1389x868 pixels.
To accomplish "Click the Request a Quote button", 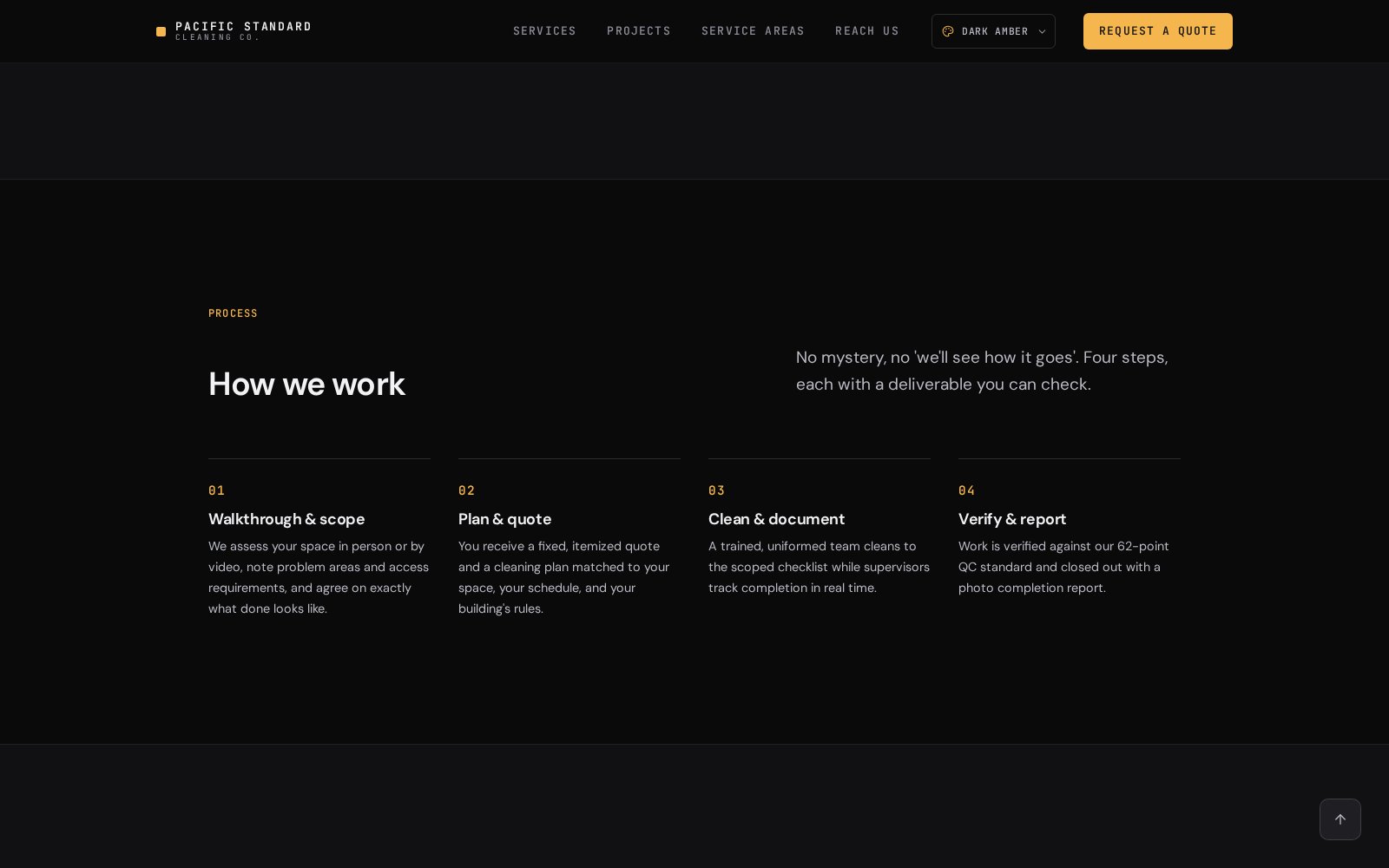I will pos(1158,31).
